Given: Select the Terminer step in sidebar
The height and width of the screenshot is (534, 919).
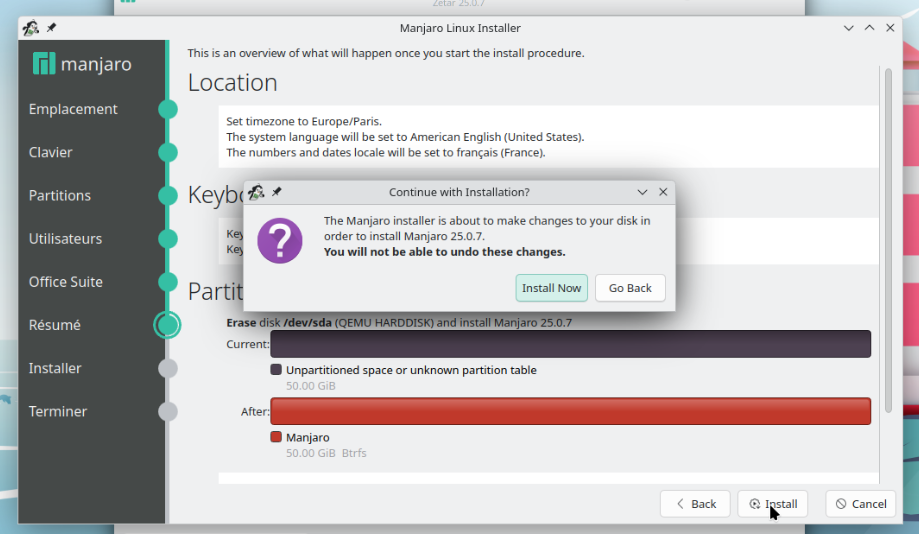Looking at the screenshot, I should click(57, 411).
